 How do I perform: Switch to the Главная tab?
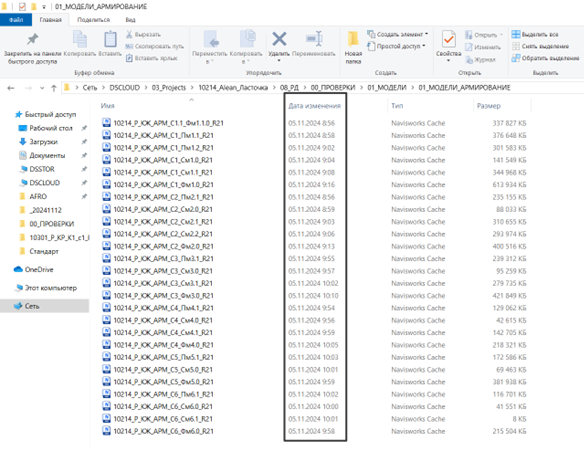tap(50, 20)
